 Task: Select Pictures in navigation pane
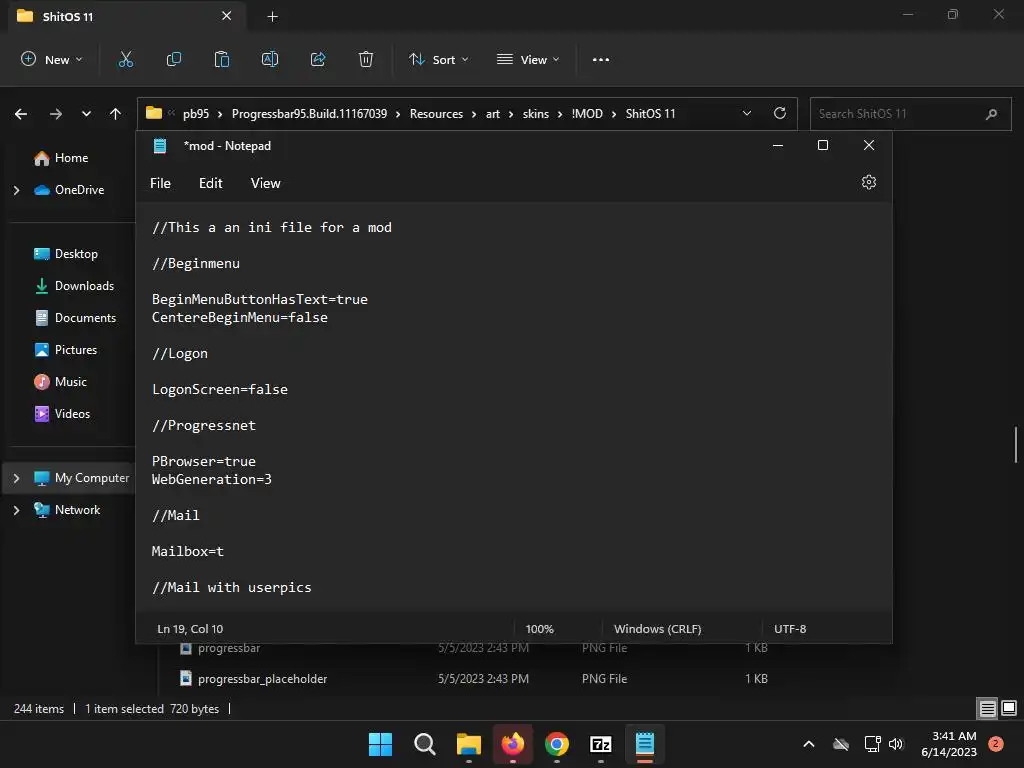(65, 350)
